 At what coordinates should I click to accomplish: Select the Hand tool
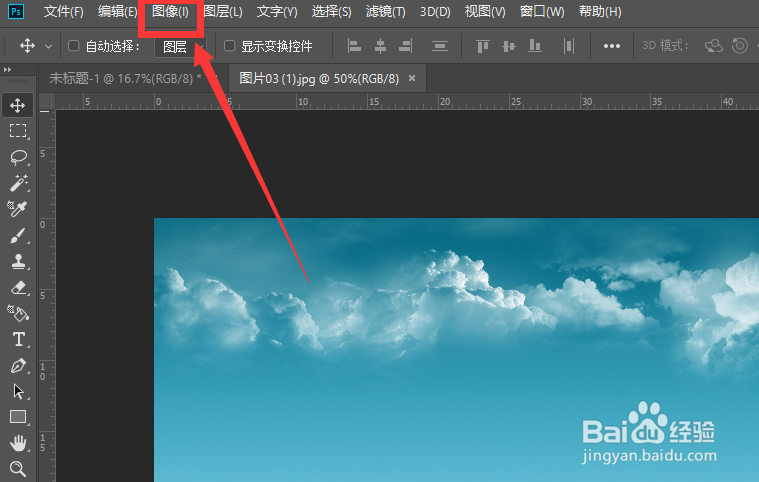[18, 443]
